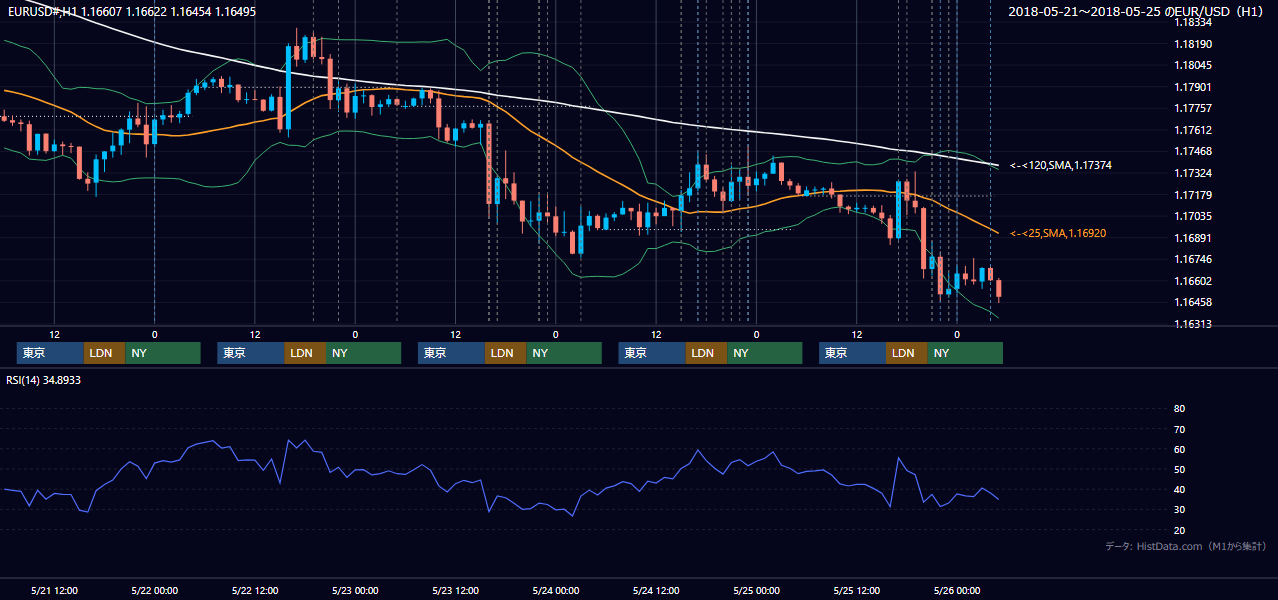The image size is (1278, 600).
Task: Select the 東京 session box for 5/21
Action: tap(50, 353)
